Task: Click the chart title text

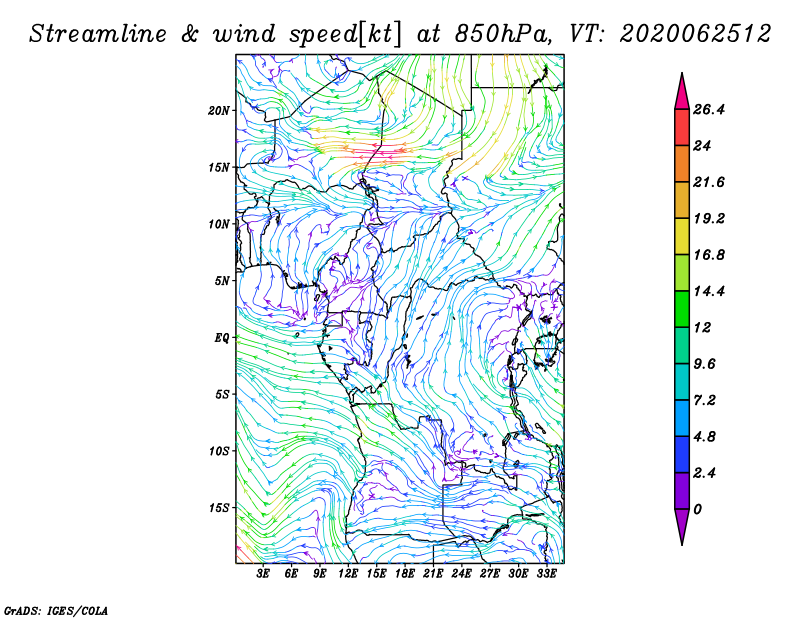Action: 400,34
